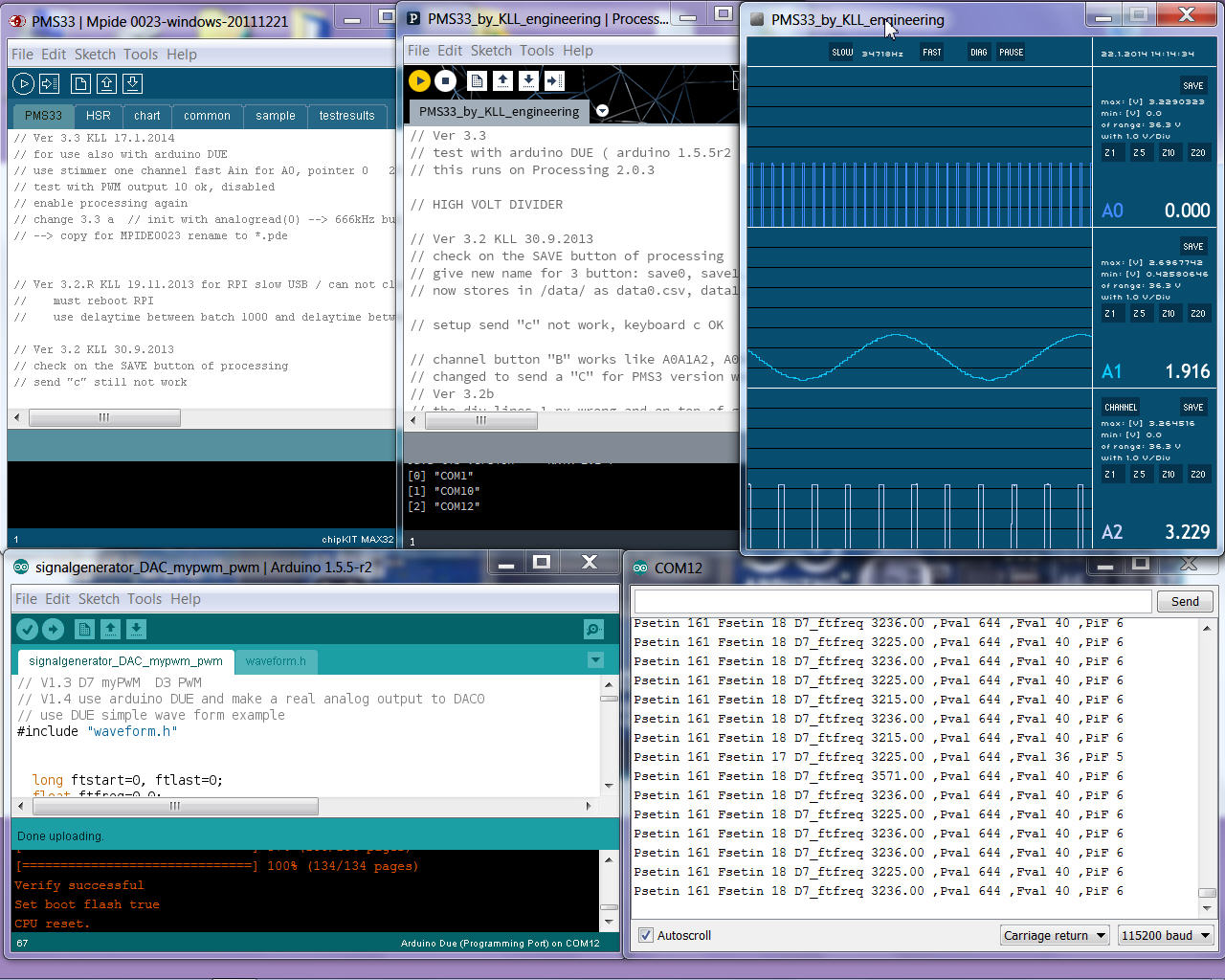
Task: Switch to the waveform.h tab
Action: [276, 661]
